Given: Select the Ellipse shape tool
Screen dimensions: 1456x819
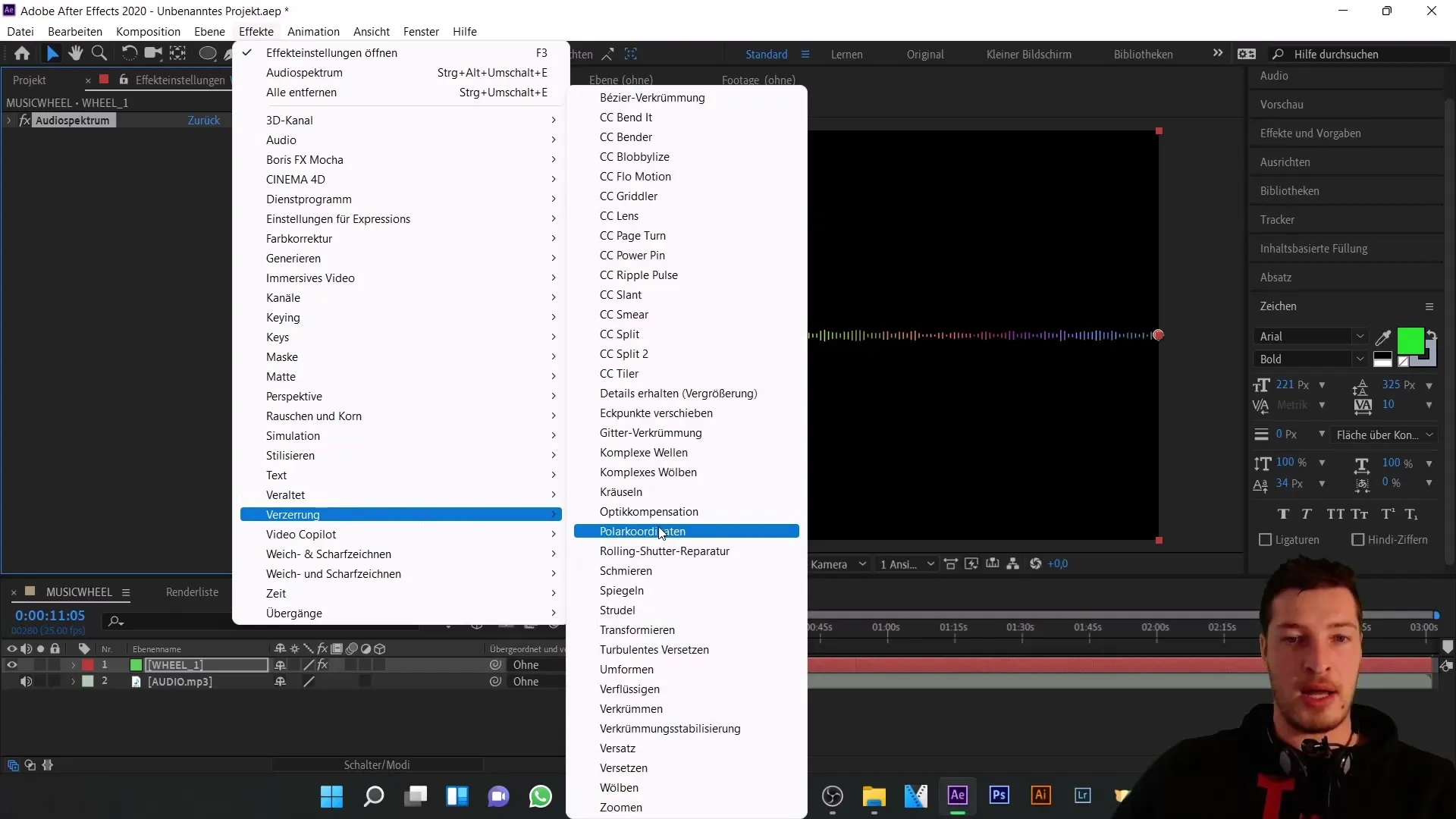Looking at the screenshot, I should [x=207, y=54].
